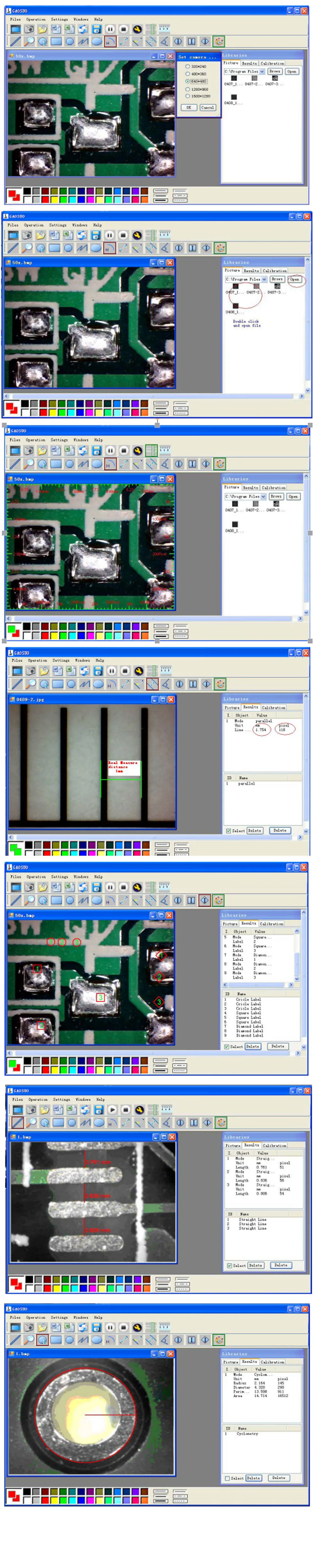Click Open button in the grid overlay window
Viewport: 314px width, 1568px height.
click(293, 497)
